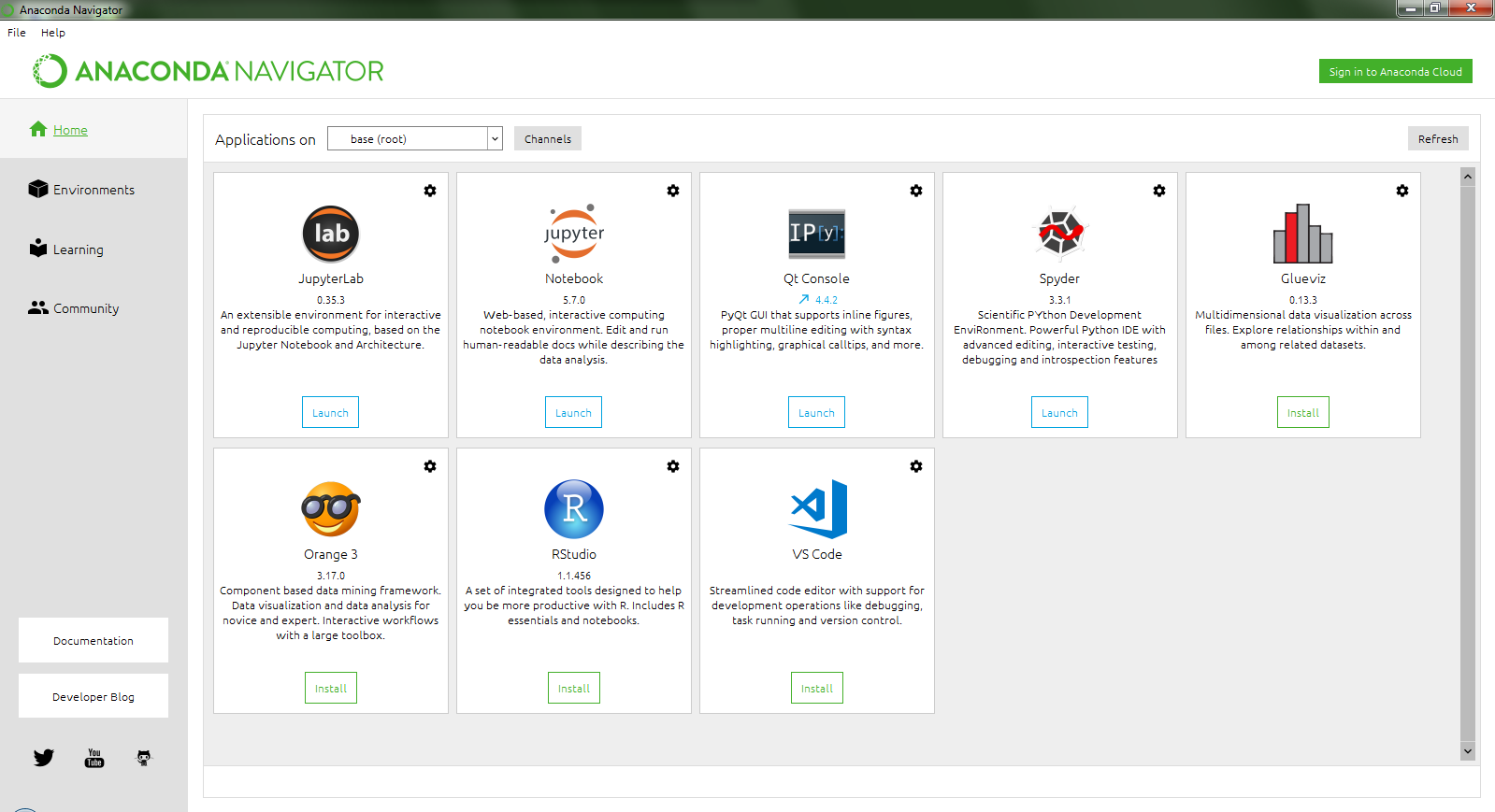Launch Spyder
1495x812 pixels.
[1060, 412]
